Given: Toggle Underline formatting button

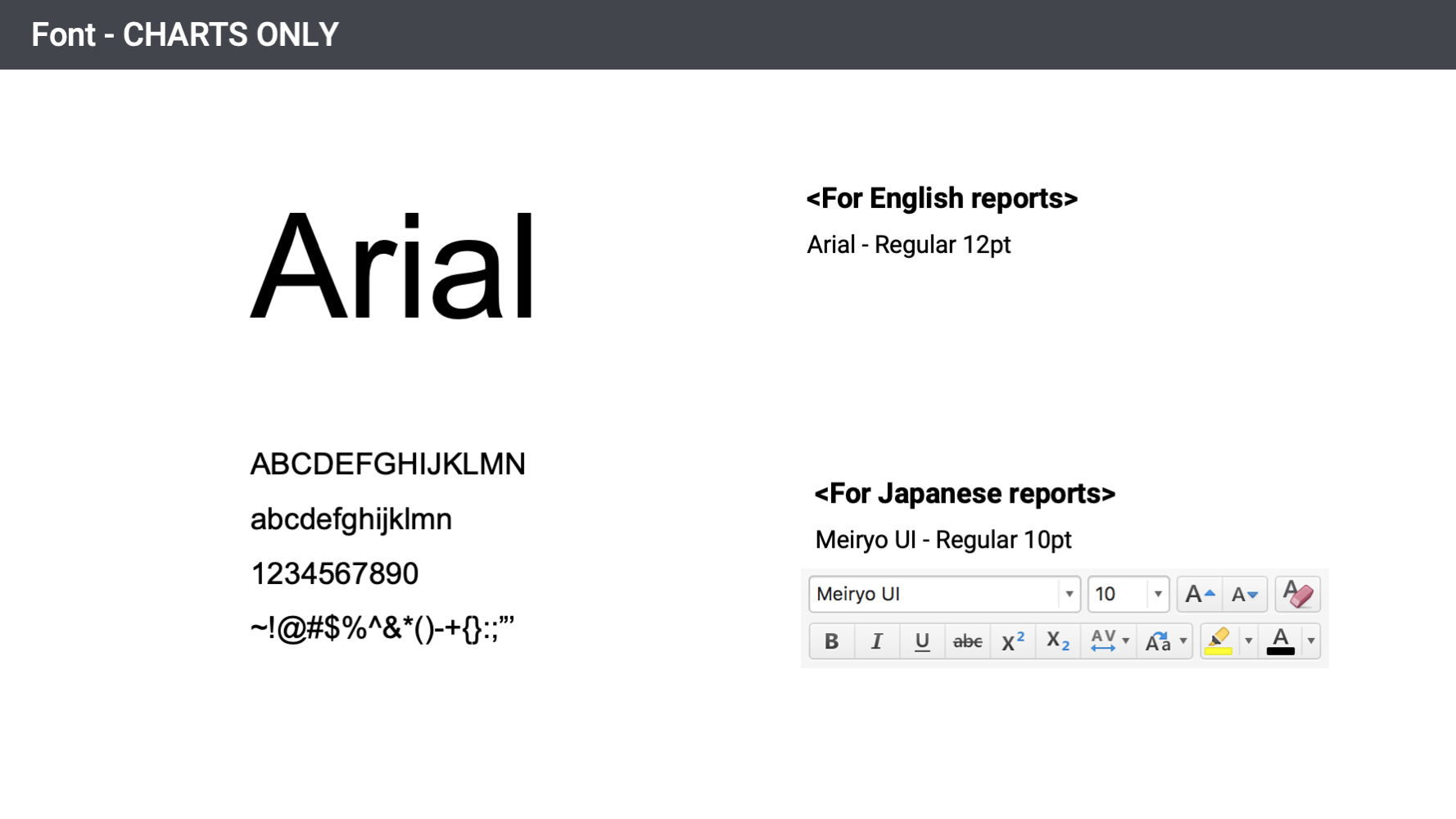Looking at the screenshot, I should tap(922, 641).
